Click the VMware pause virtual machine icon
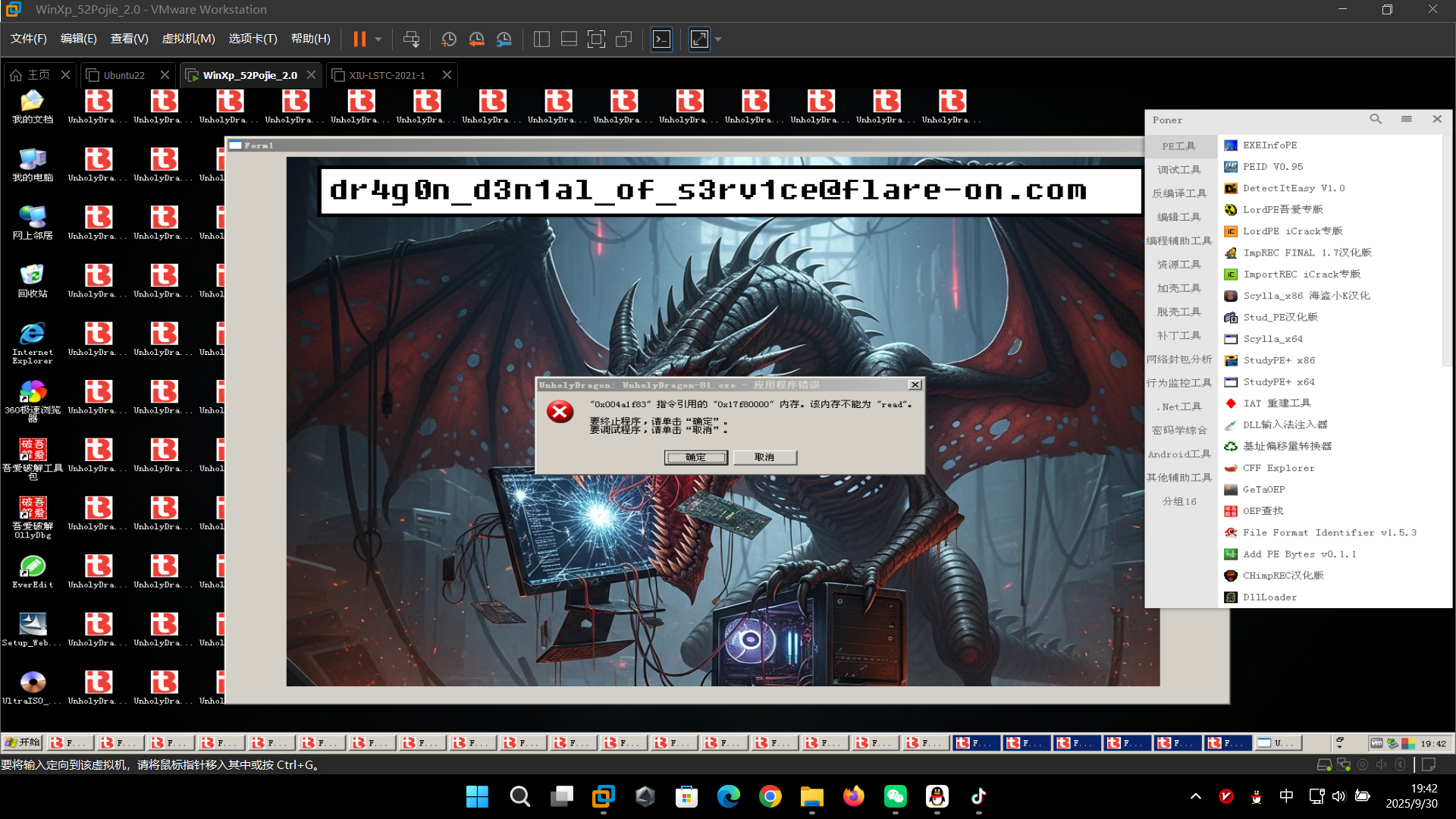Image resolution: width=1456 pixels, height=819 pixels. (x=359, y=39)
